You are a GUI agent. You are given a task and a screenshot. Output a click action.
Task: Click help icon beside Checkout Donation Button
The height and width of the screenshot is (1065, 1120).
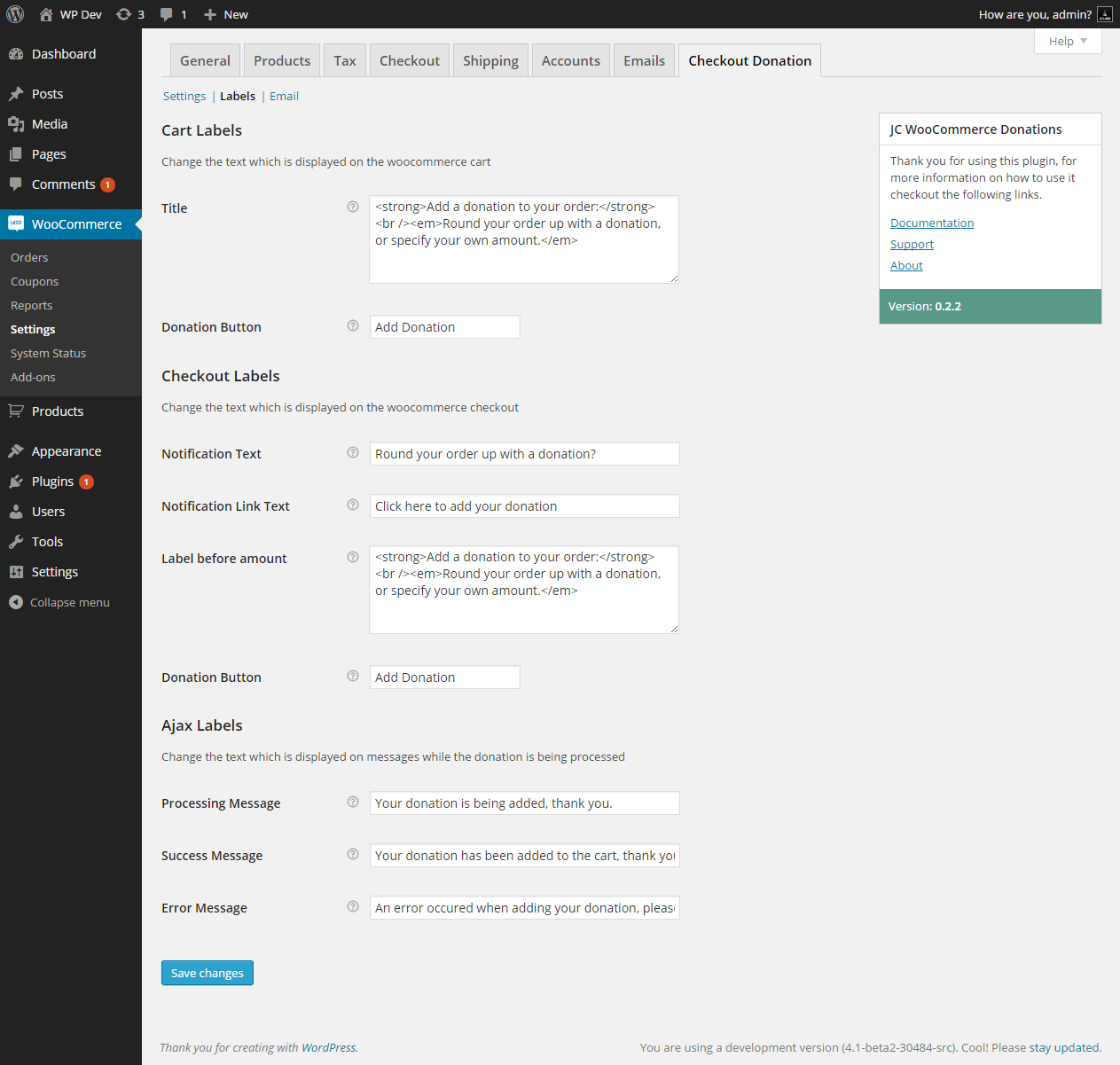click(353, 676)
